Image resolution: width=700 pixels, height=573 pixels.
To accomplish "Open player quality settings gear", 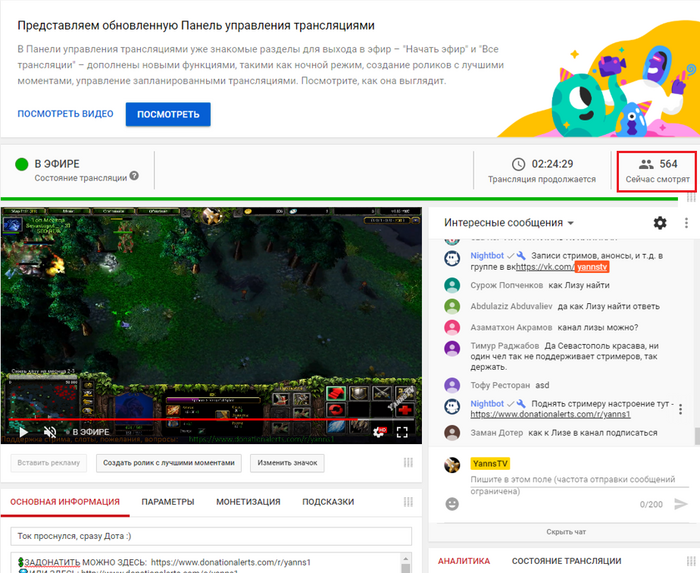I will [379, 432].
